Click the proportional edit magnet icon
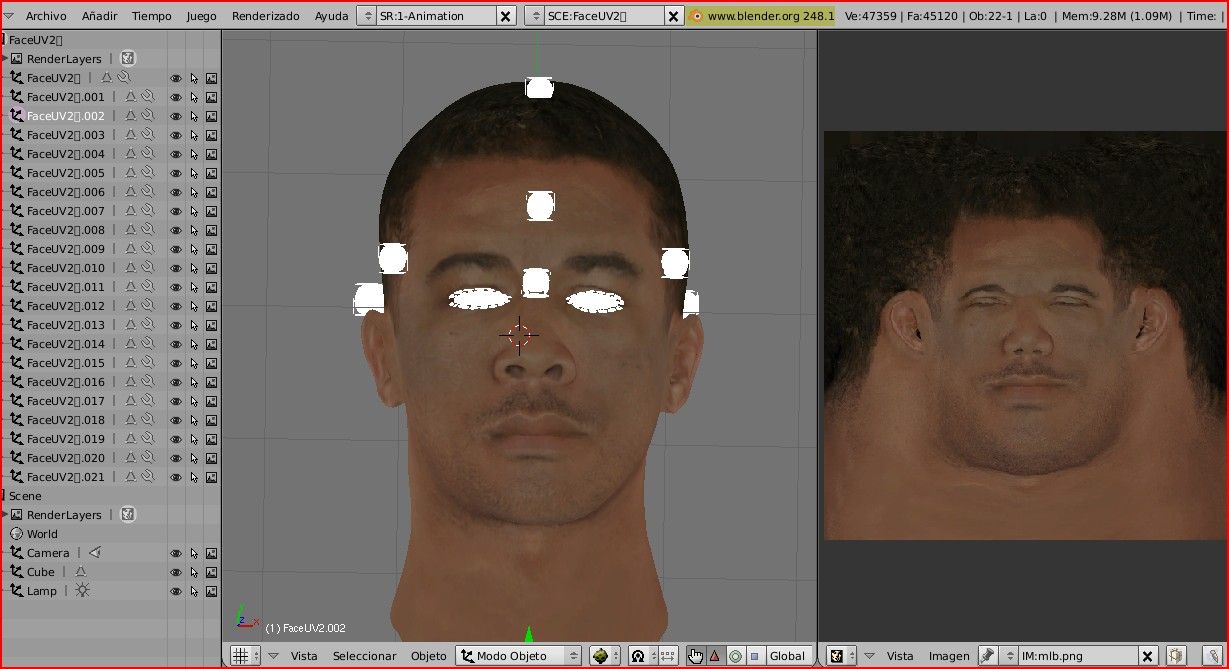The width and height of the screenshot is (1229, 669). pos(637,656)
